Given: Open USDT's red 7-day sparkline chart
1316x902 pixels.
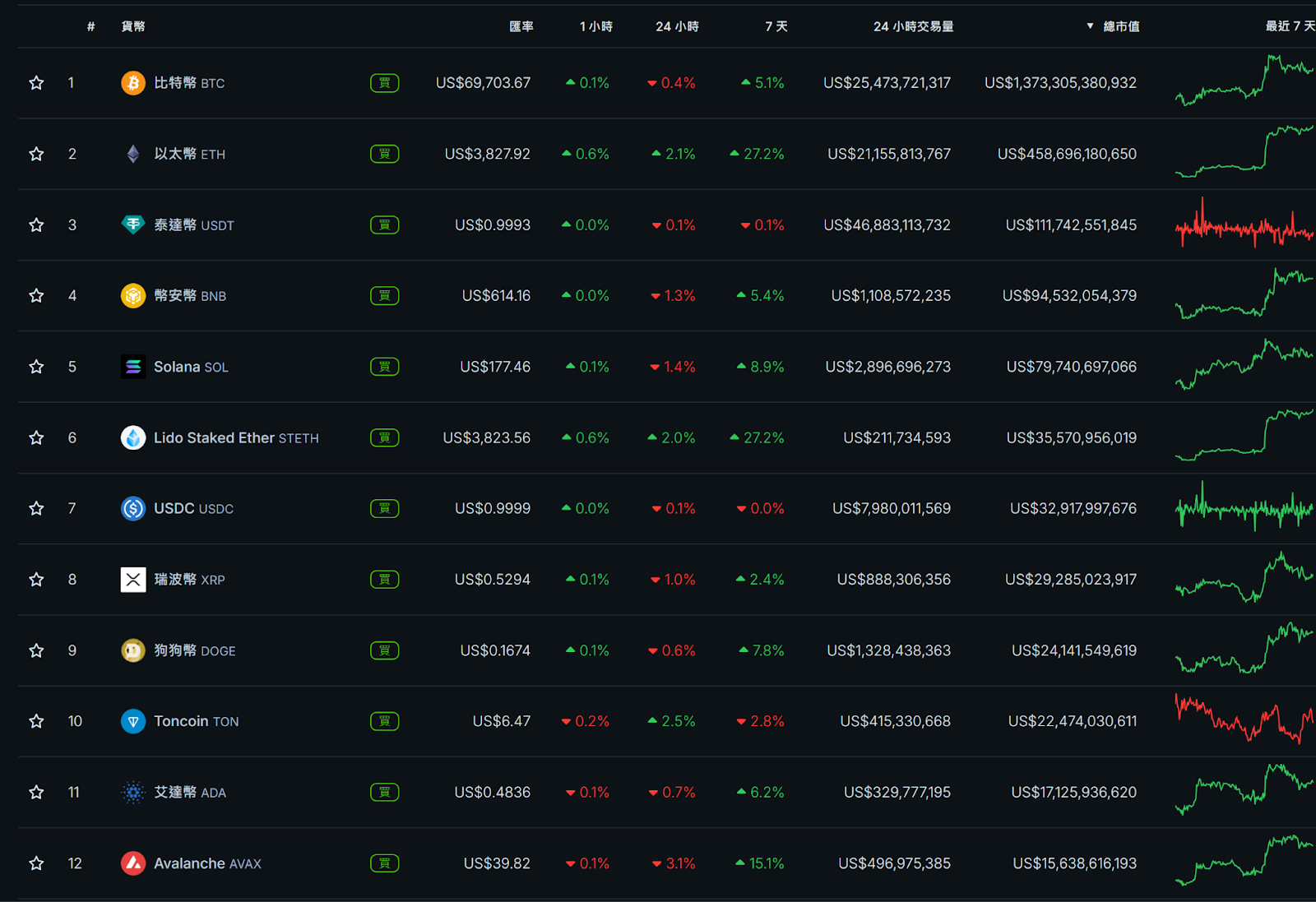Looking at the screenshot, I should 1244,223.
